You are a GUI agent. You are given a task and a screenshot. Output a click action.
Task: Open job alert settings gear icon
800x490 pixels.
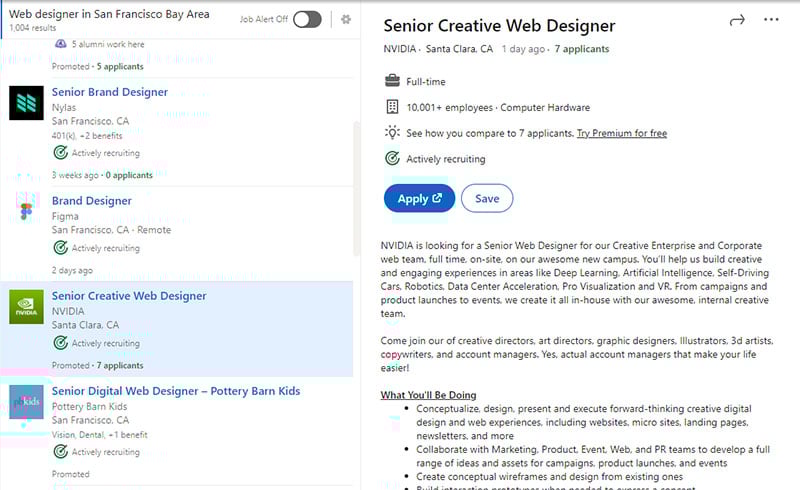tap(346, 19)
